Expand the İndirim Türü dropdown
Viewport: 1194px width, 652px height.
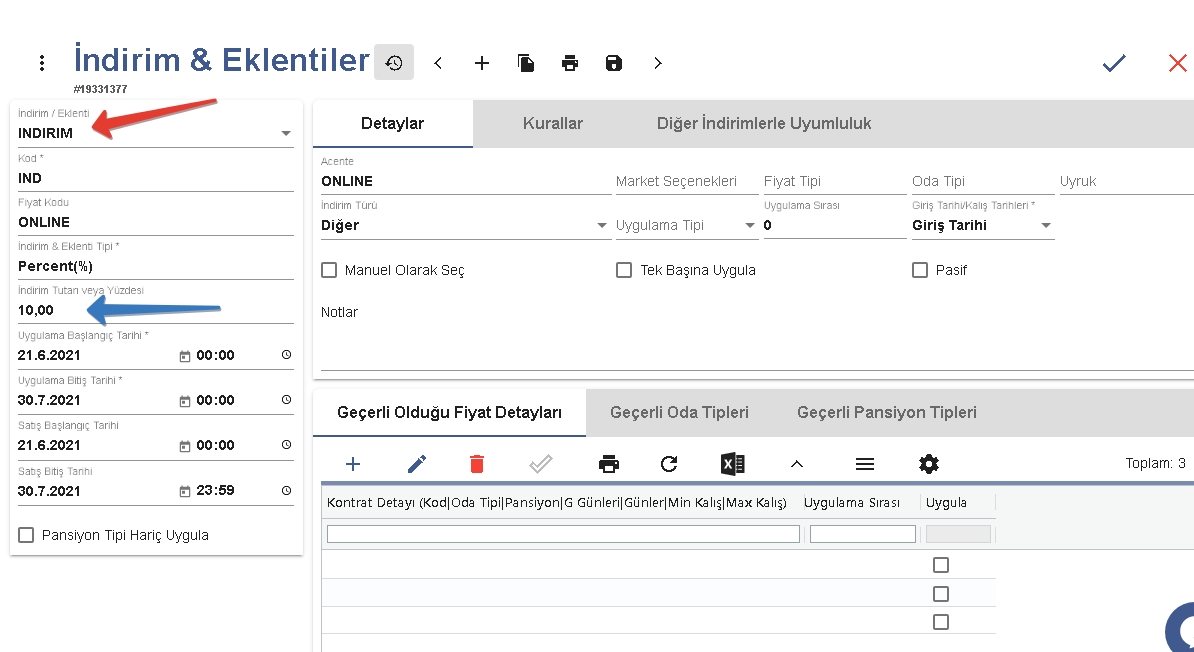(602, 226)
